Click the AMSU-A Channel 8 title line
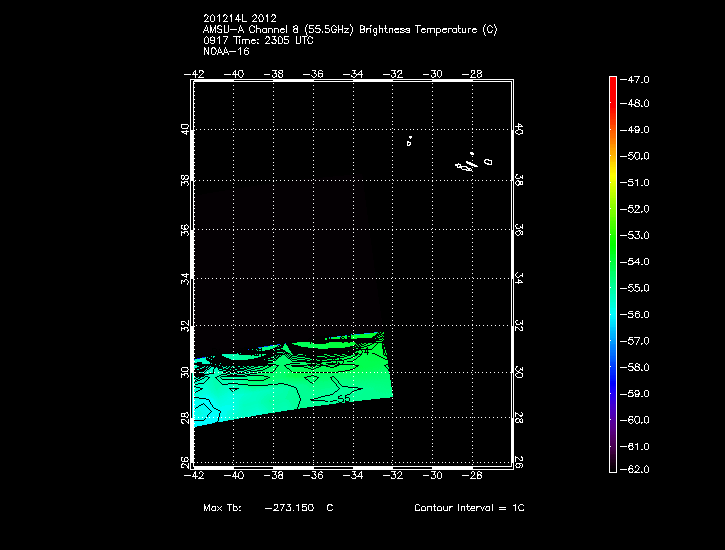Image resolution: width=725 pixels, height=550 pixels. pyautogui.click(x=349, y=30)
